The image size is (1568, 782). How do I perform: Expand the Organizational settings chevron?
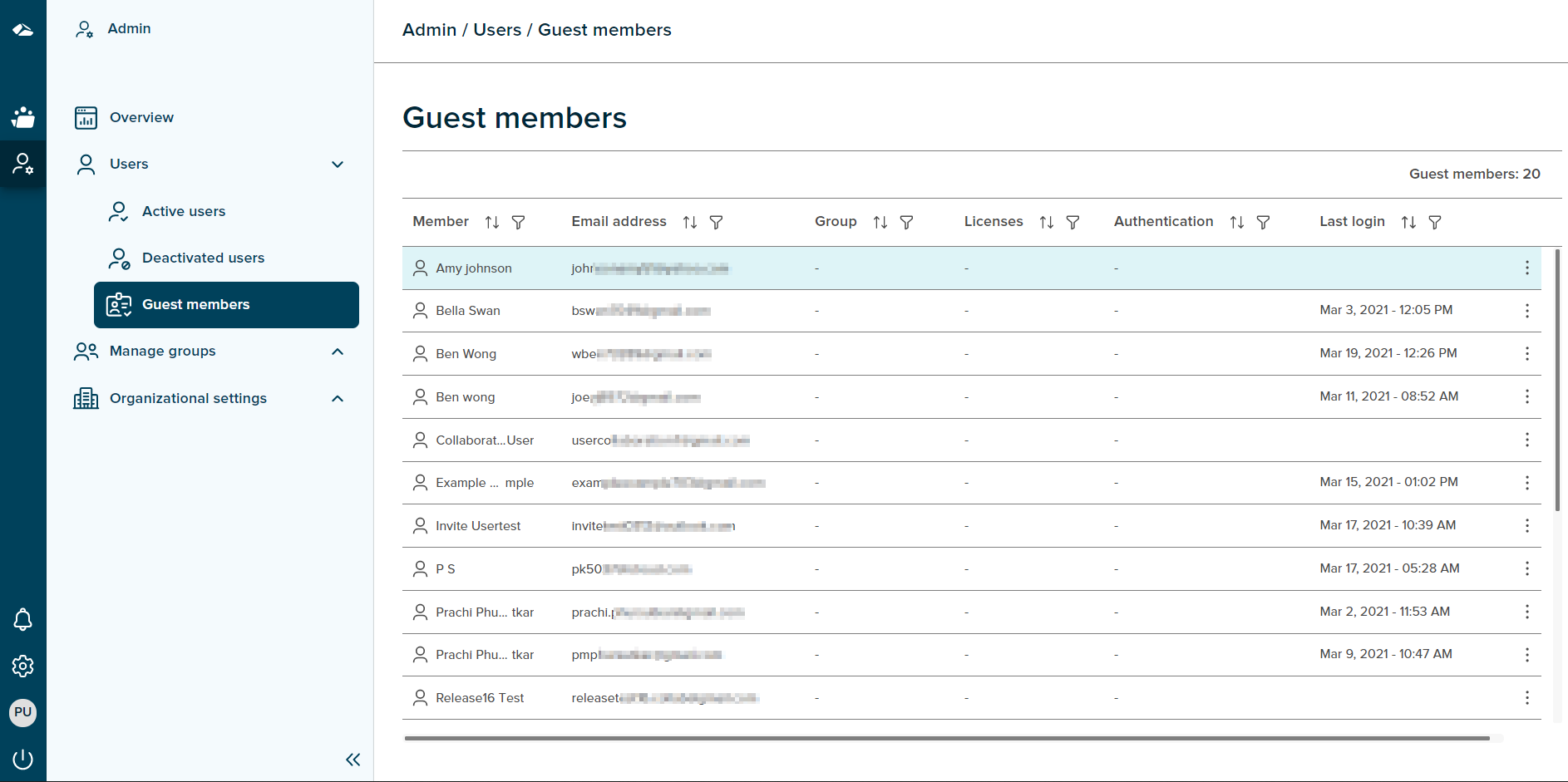click(338, 399)
